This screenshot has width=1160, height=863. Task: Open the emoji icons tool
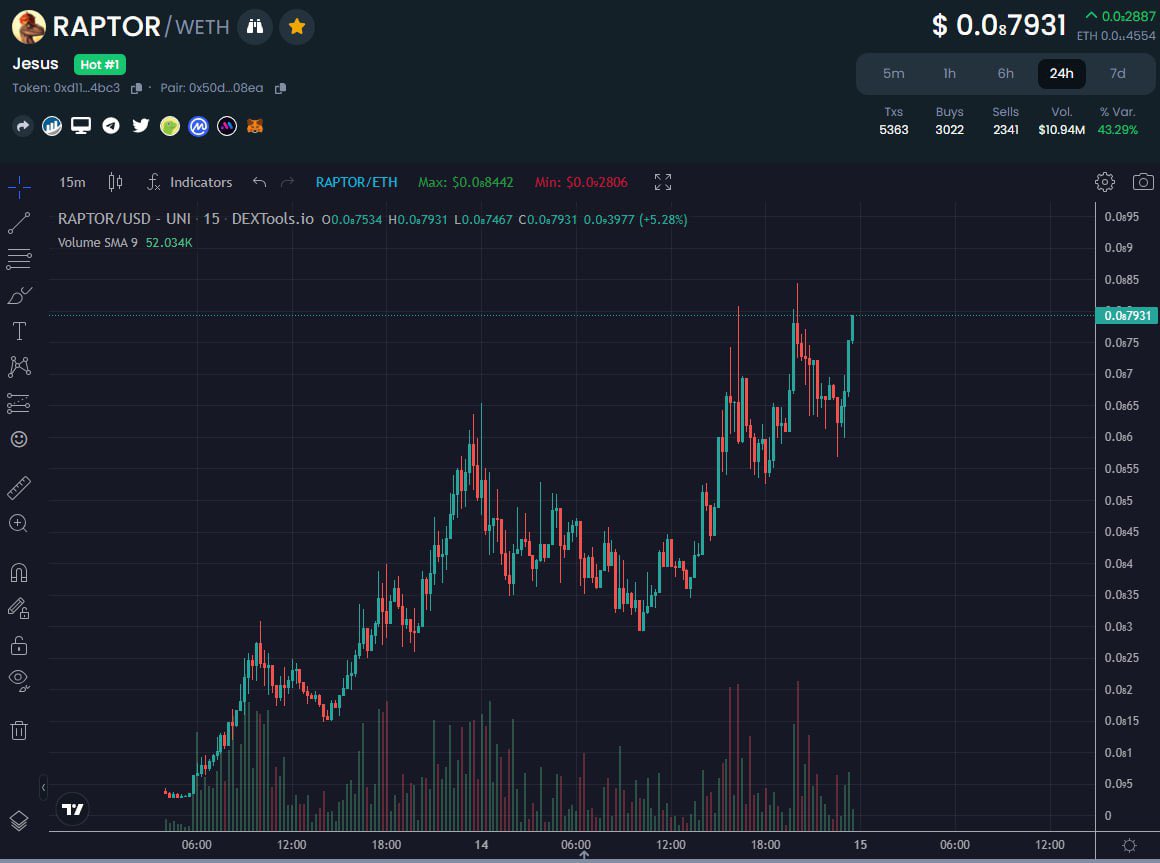point(19,439)
